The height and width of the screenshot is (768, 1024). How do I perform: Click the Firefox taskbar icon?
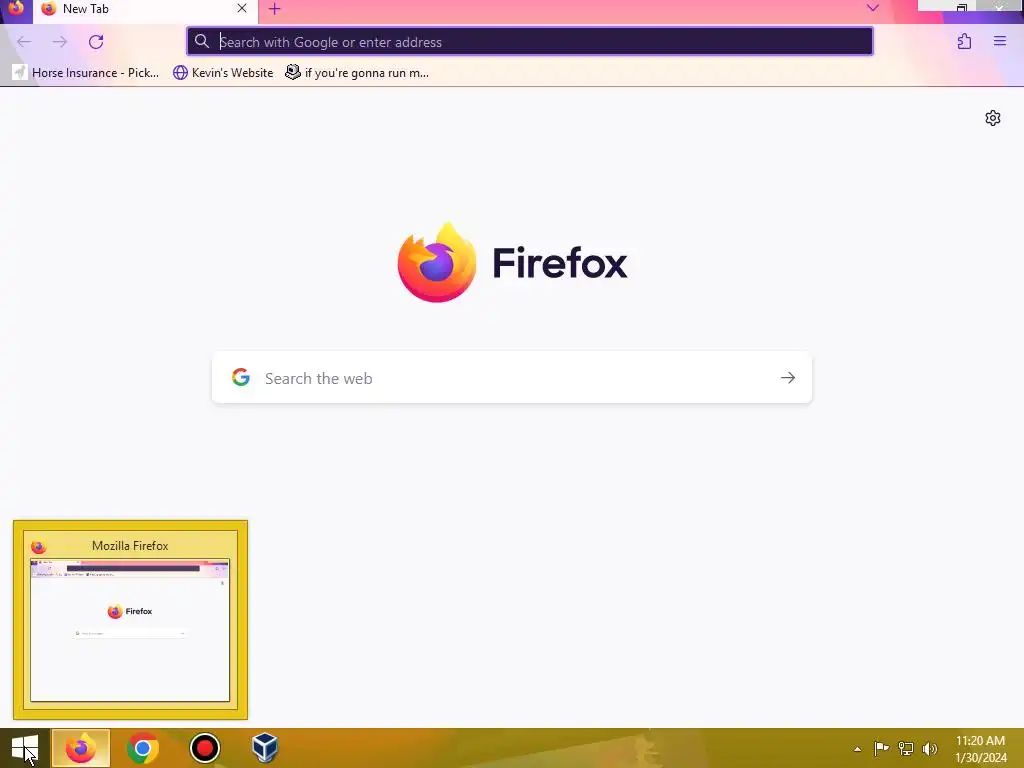coord(81,748)
